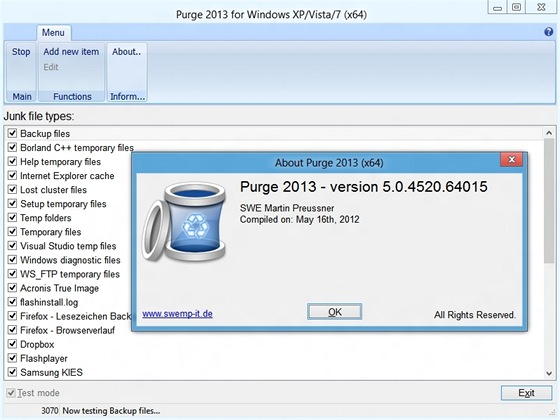This screenshot has width=560, height=420.
Task: Select the Edit ribbon command
Action: 51,67
